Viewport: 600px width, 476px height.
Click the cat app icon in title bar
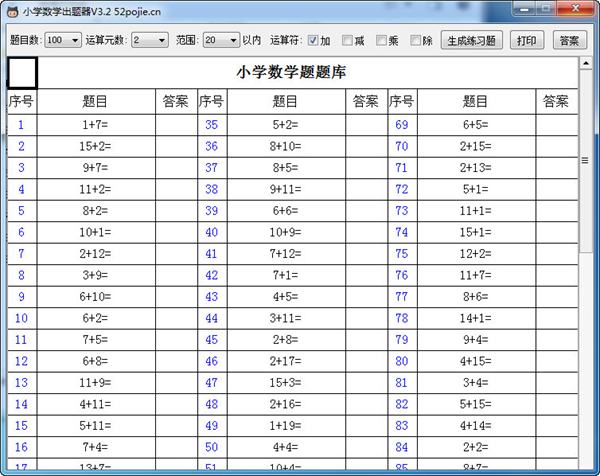click(13, 11)
